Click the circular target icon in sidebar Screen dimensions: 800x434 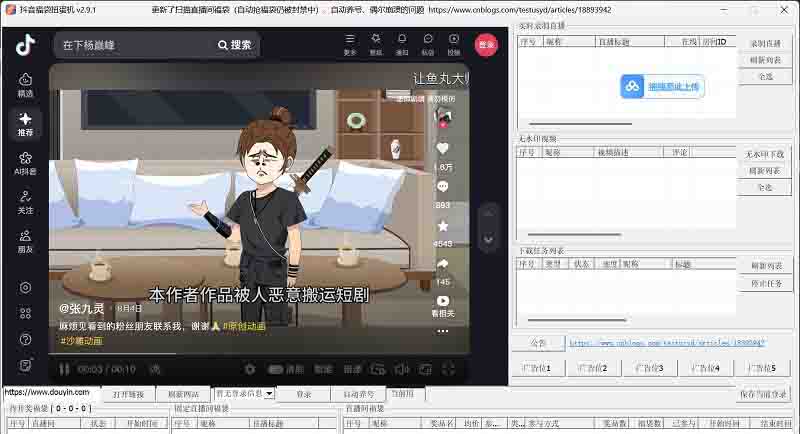click(25, 288)
